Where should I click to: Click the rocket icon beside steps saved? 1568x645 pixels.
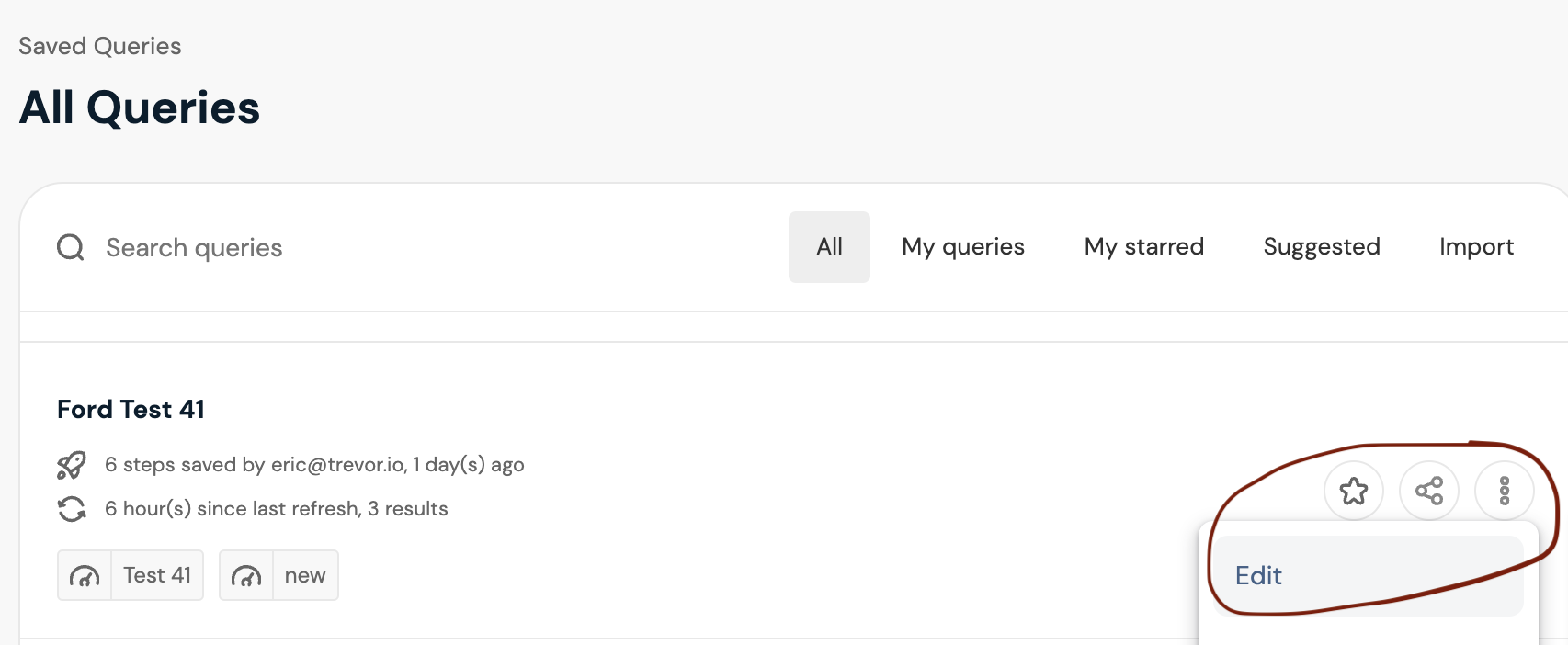coord(72,465)
